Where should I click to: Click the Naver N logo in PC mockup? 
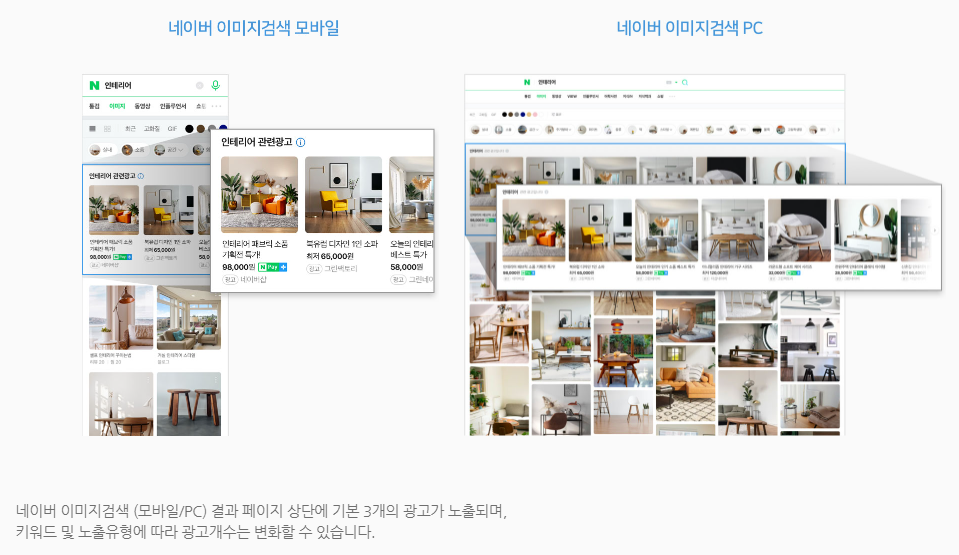pyautogui.click(x=527, y=82)
